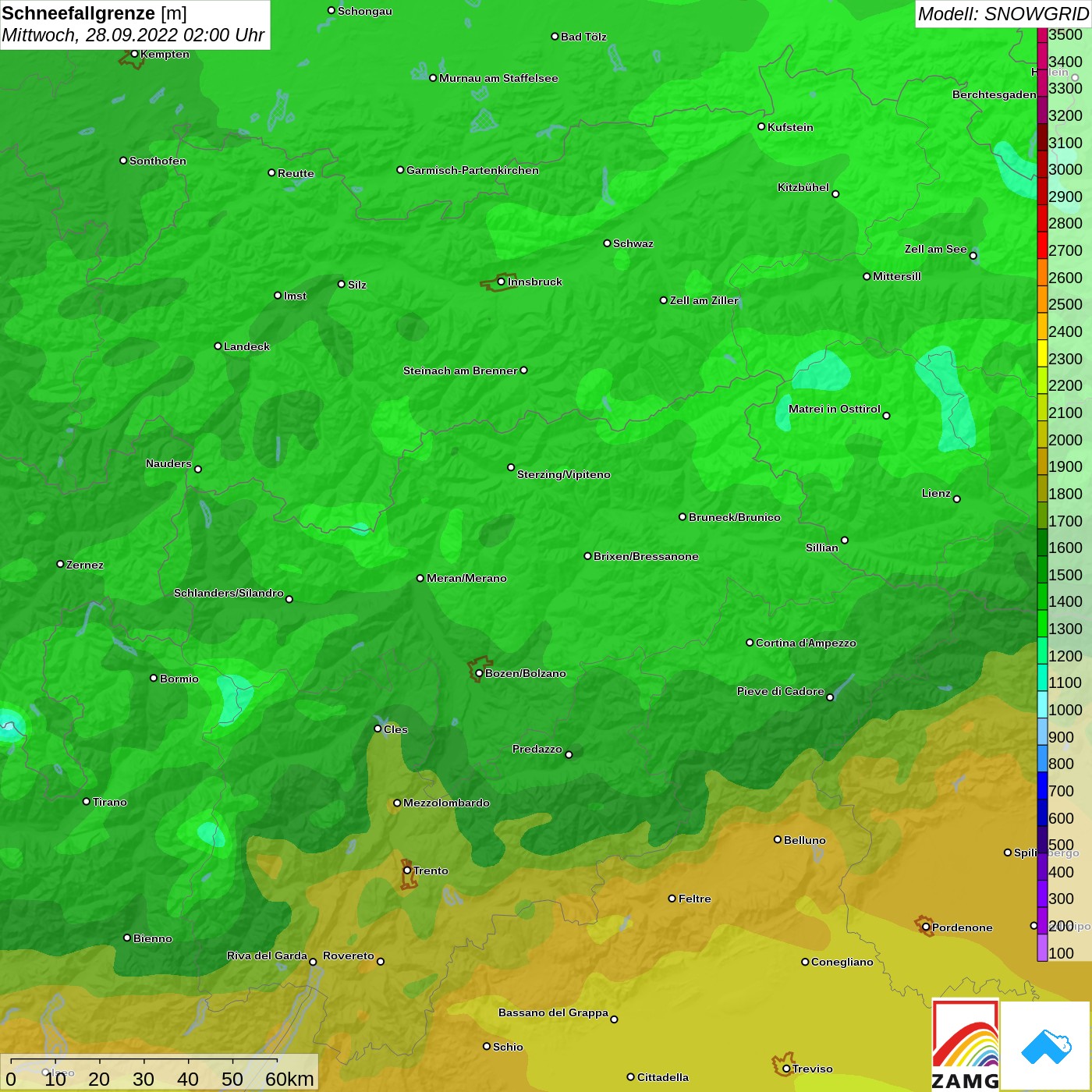This screenshot has width=1092, height=1092.
Task: Click the Sillian location dot
Action: (845, 541)
